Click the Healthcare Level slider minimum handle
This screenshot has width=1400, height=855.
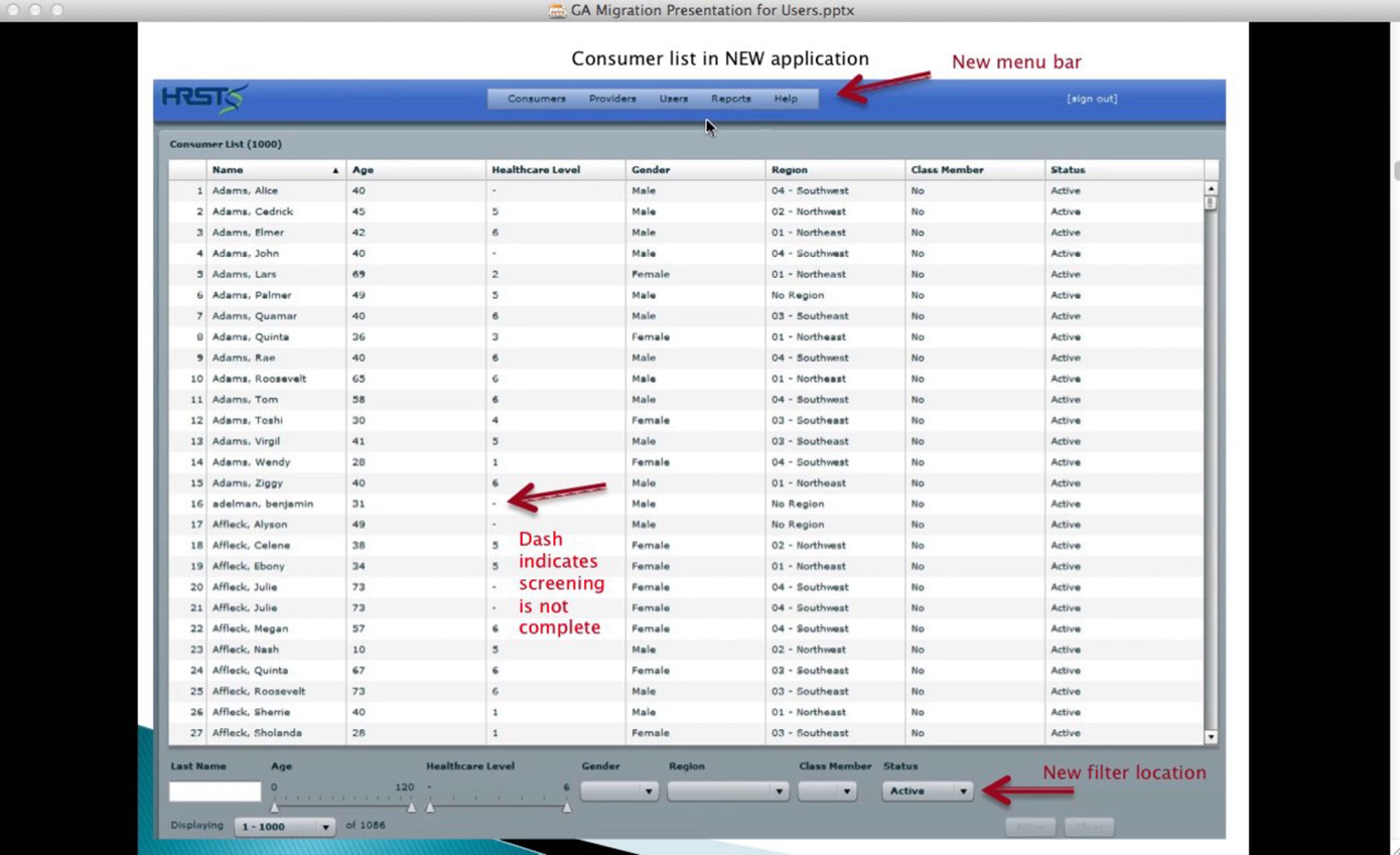pyautogui.click(x=430, y=807)
